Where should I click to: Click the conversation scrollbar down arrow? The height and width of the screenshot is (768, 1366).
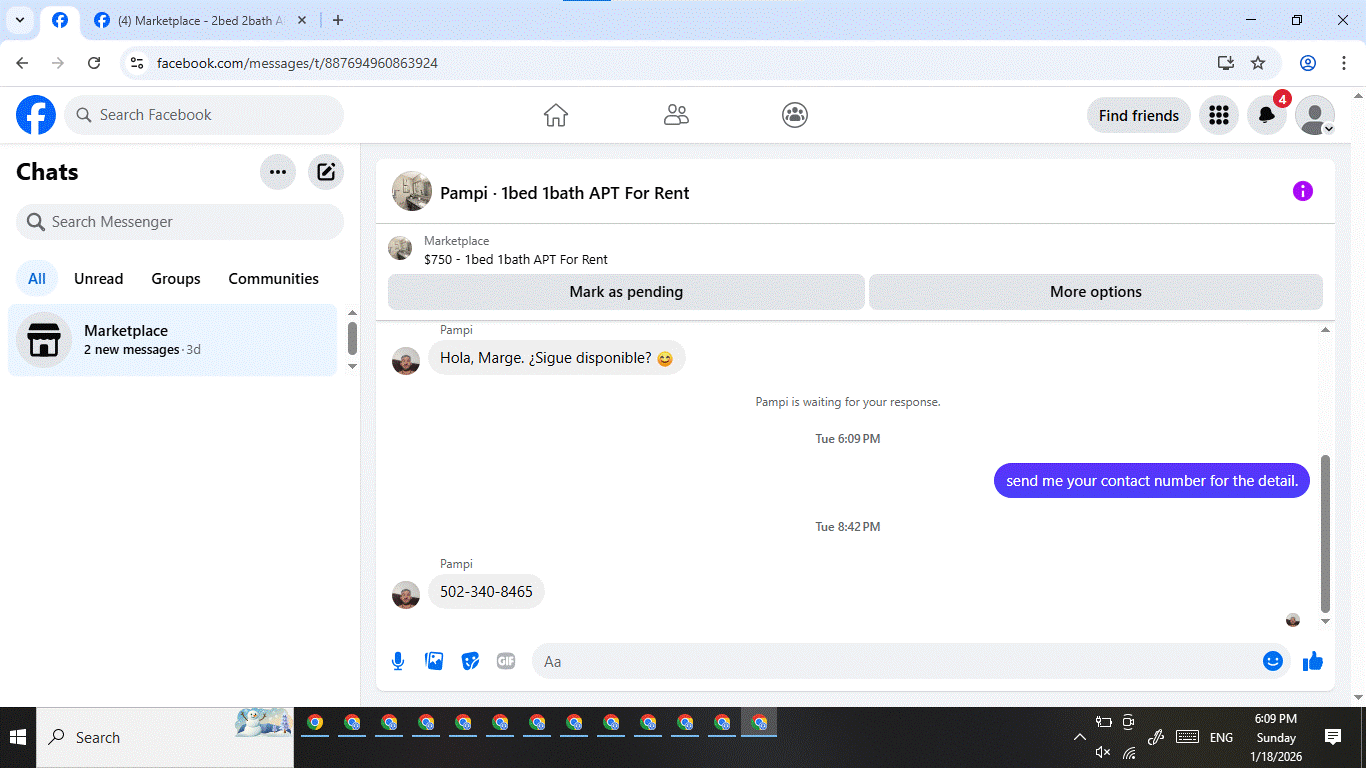click(1326, 621)
